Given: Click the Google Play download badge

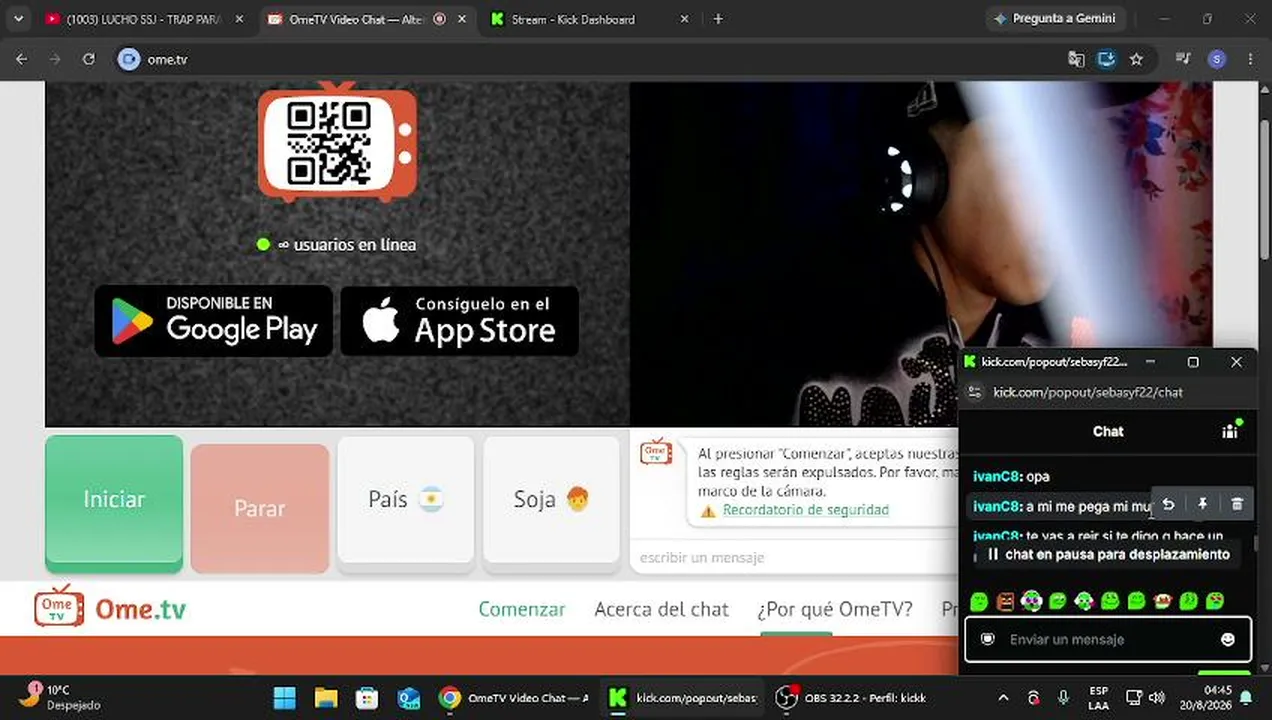Looking at the screenshot, I should [214, 321].
